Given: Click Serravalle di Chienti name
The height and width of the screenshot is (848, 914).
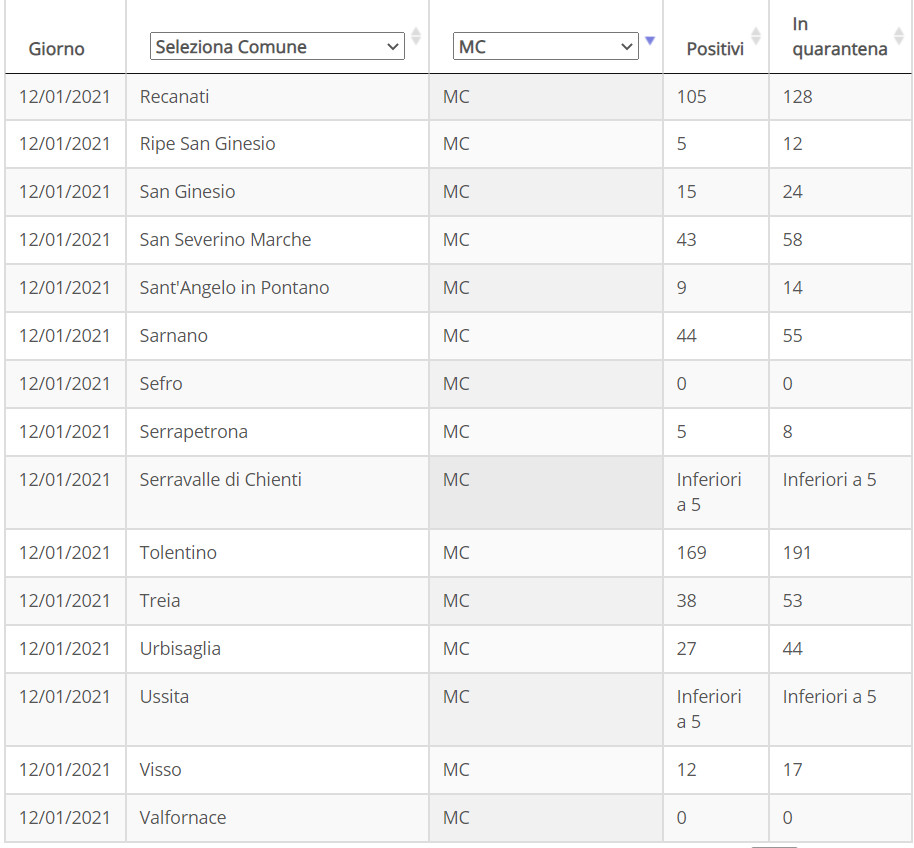Looking at the screenshot, I should [x=220, y=480].
